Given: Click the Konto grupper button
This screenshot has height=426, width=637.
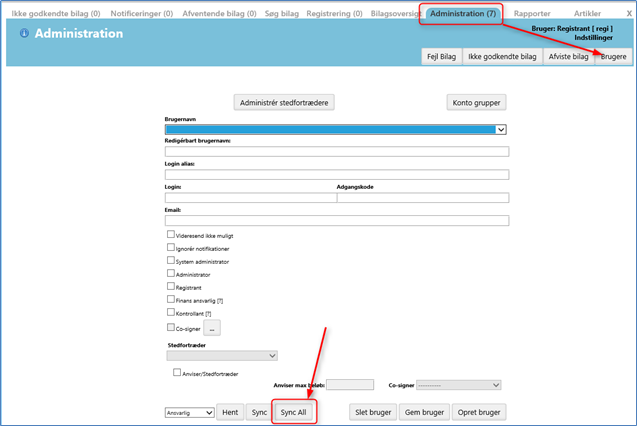Looking at the screenshot, I should 476,102.
